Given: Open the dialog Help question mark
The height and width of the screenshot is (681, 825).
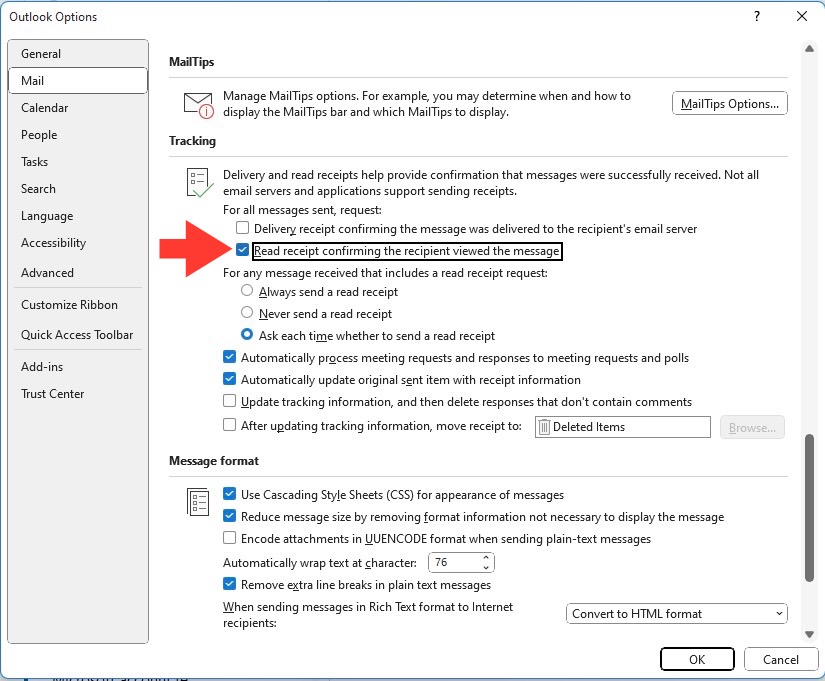Looking at the screenshot, I should click(757, 16).
